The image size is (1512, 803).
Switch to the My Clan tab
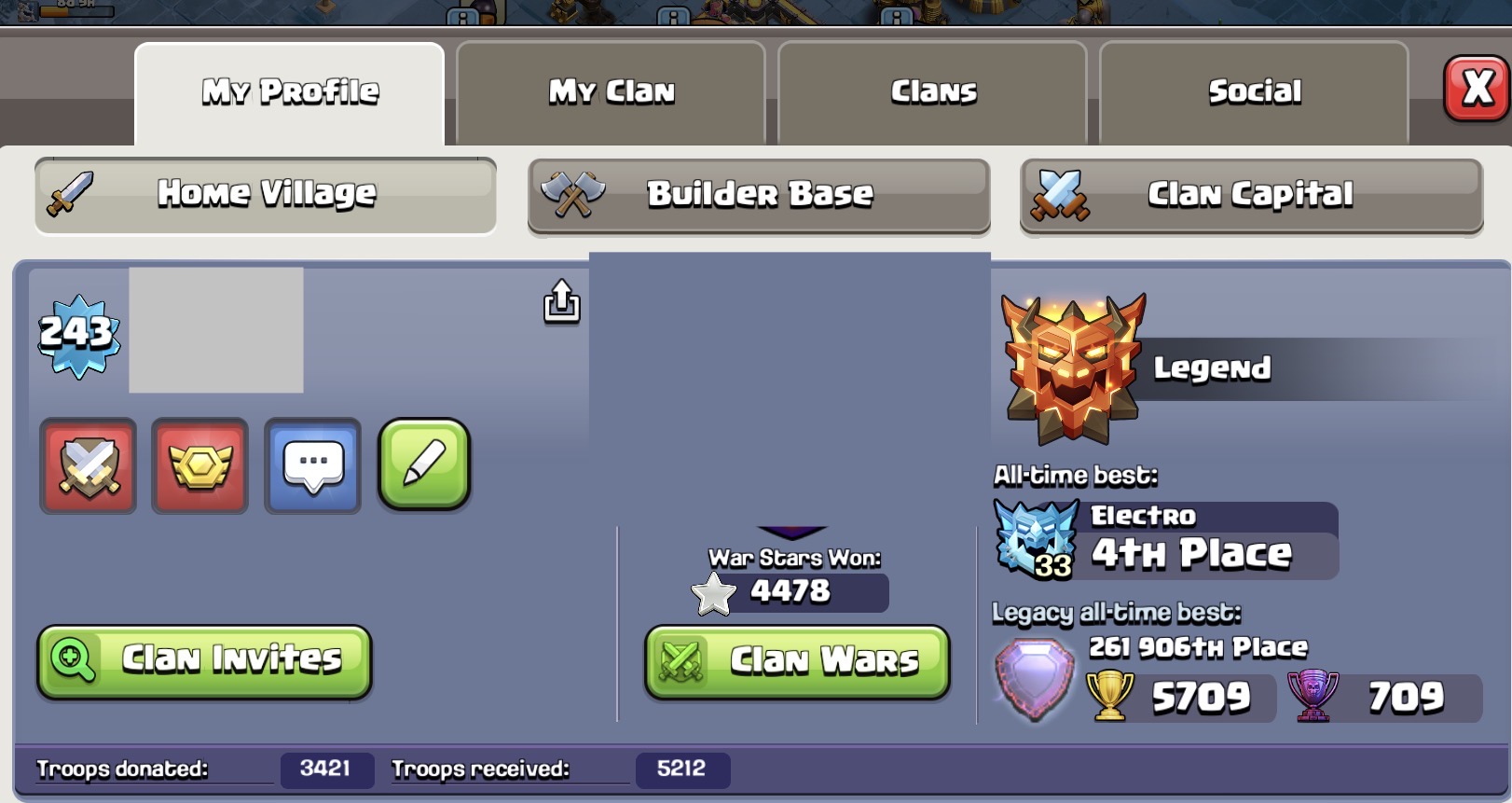611,93
